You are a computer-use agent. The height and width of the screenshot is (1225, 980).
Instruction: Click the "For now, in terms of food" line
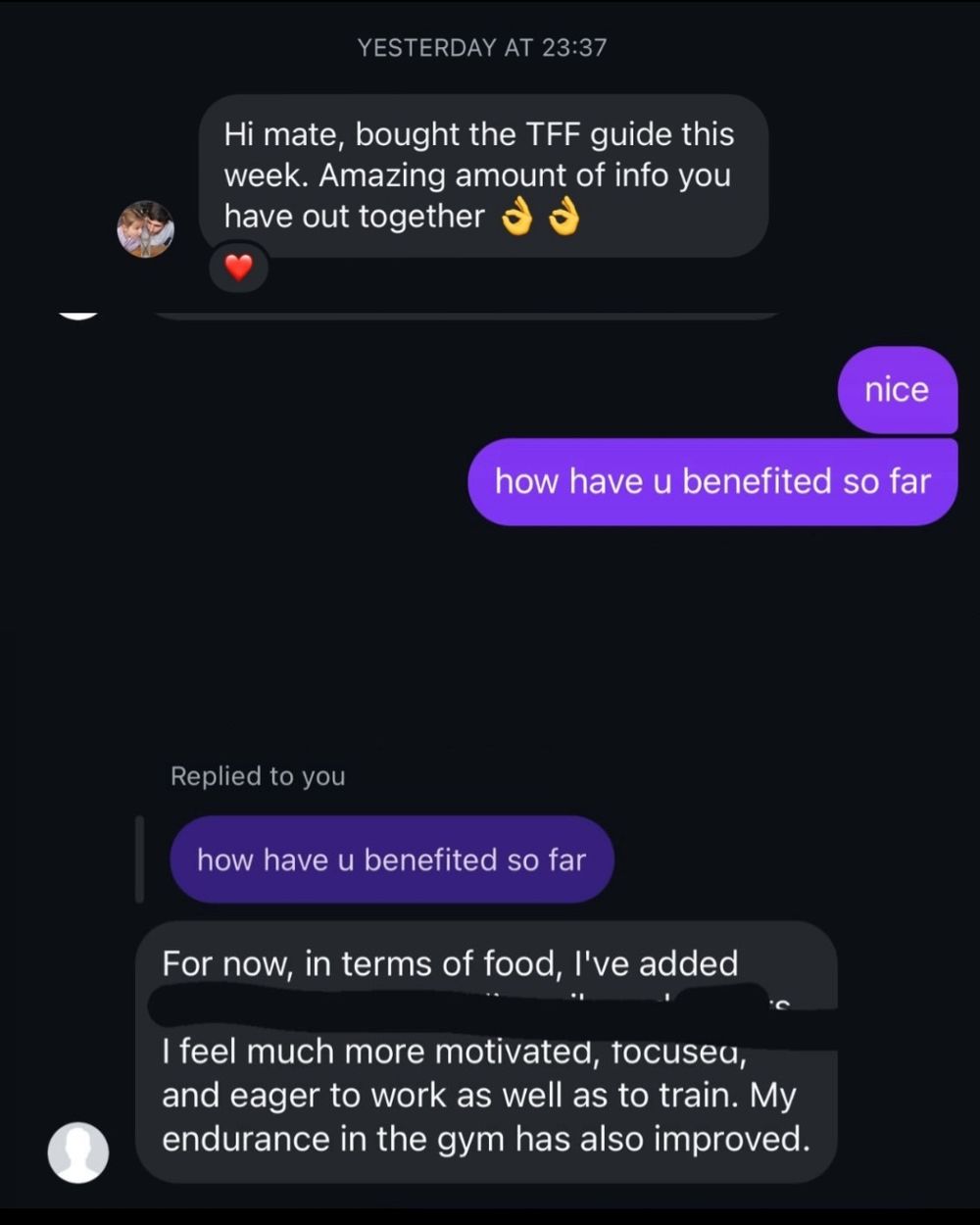point(450,963)
